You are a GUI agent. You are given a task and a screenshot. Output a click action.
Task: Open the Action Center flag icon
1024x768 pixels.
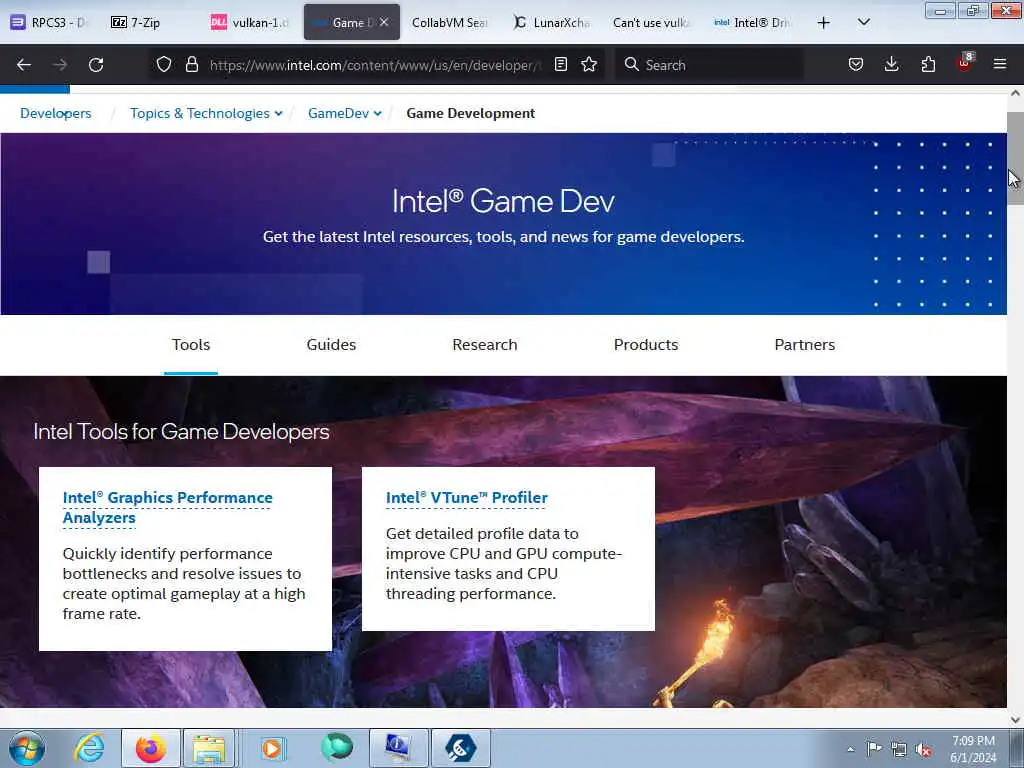[x=874, y=749]
